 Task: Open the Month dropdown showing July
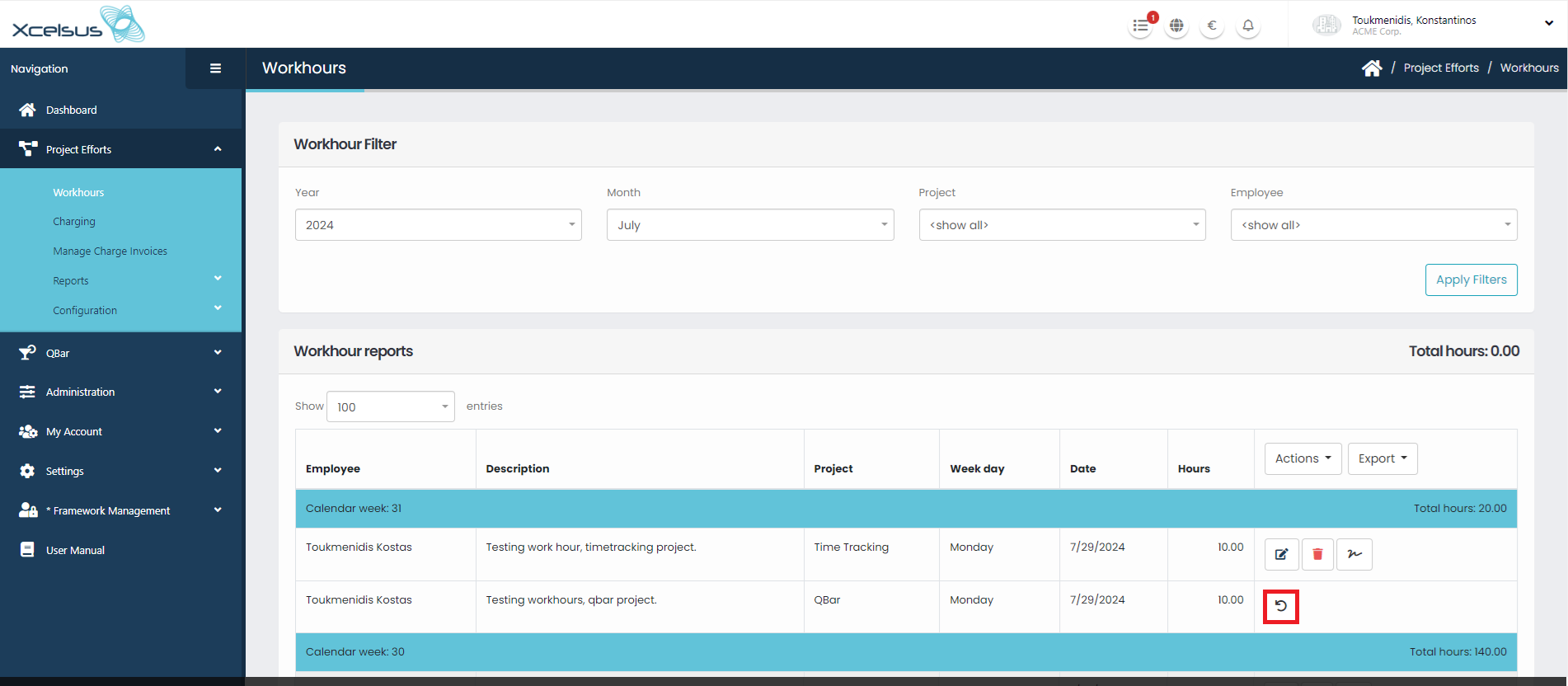pos(749,225)
